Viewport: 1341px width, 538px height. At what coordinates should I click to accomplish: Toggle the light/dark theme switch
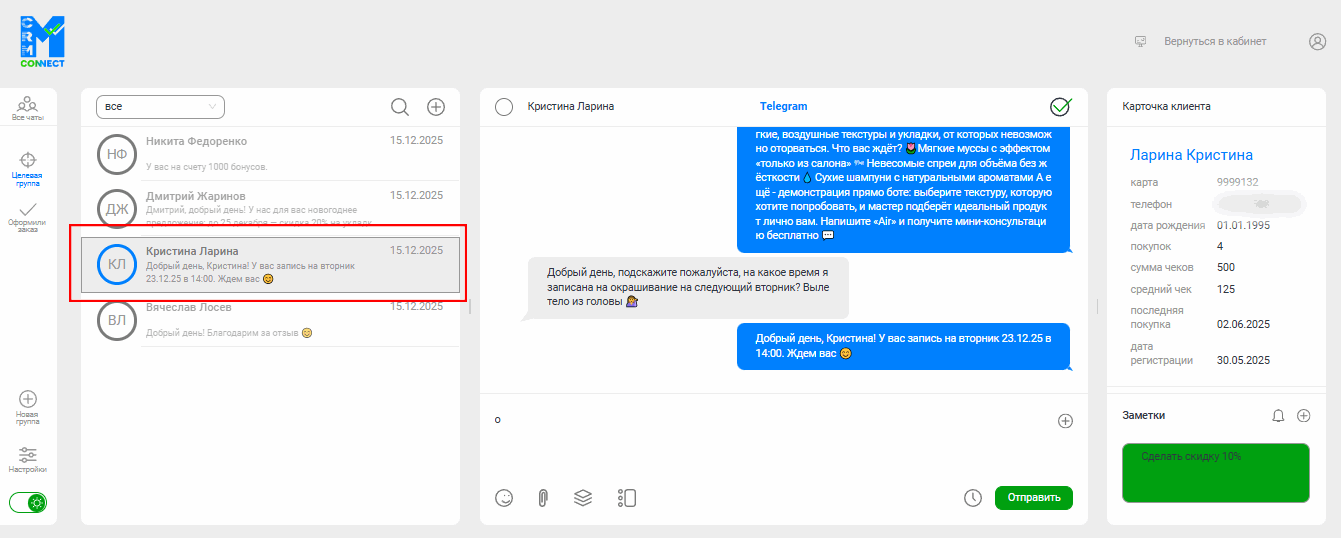(x=28, y=502)
